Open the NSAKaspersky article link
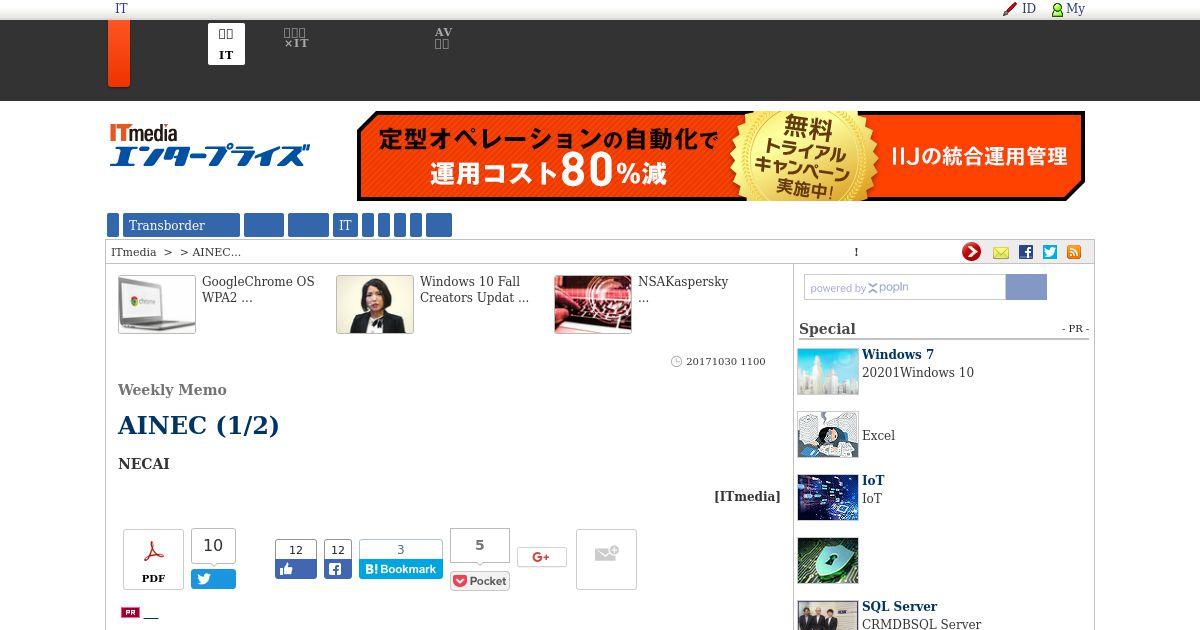Viewport: 1200px width, 630px height. 683,289
